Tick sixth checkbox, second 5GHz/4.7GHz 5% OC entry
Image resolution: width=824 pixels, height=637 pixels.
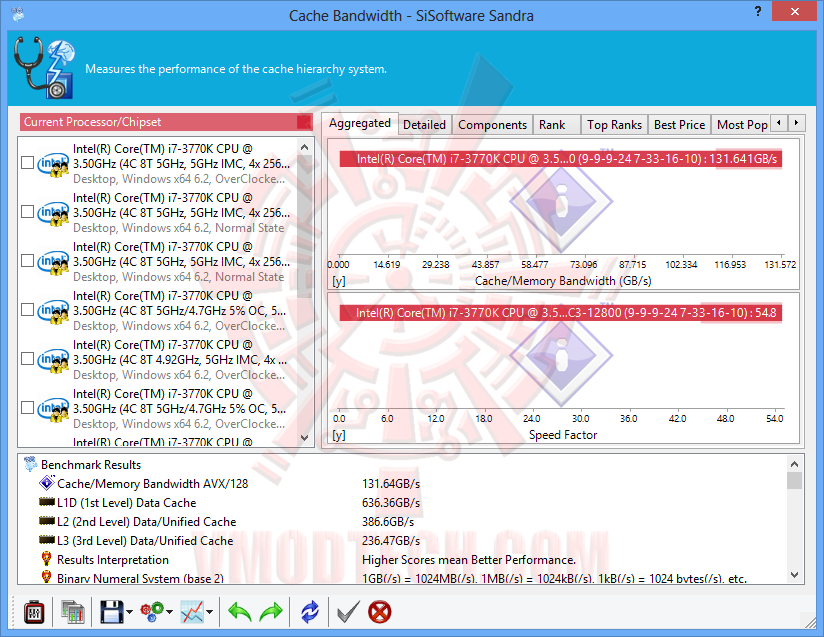click(27, 408)
